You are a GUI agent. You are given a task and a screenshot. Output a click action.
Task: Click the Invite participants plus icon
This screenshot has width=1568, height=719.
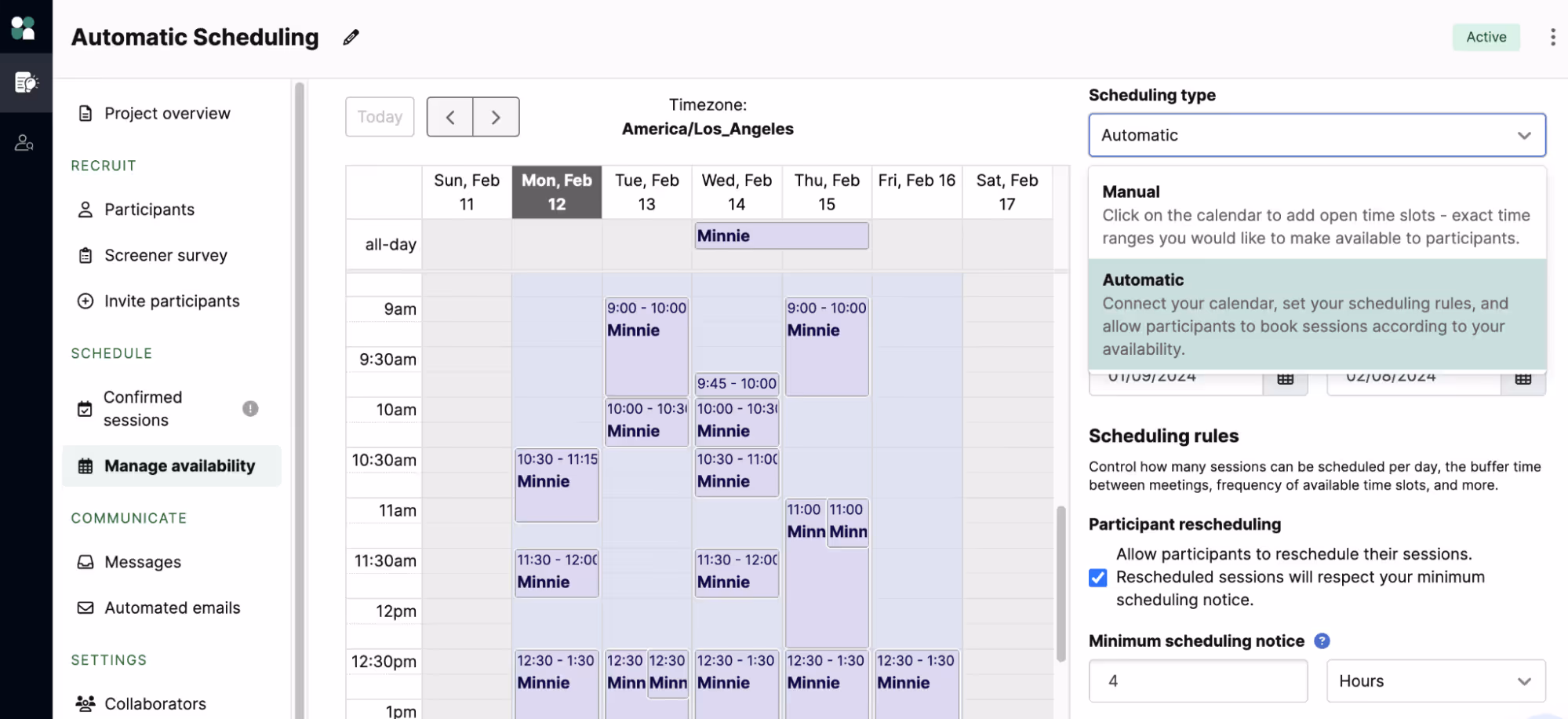(x=85, y=301)
